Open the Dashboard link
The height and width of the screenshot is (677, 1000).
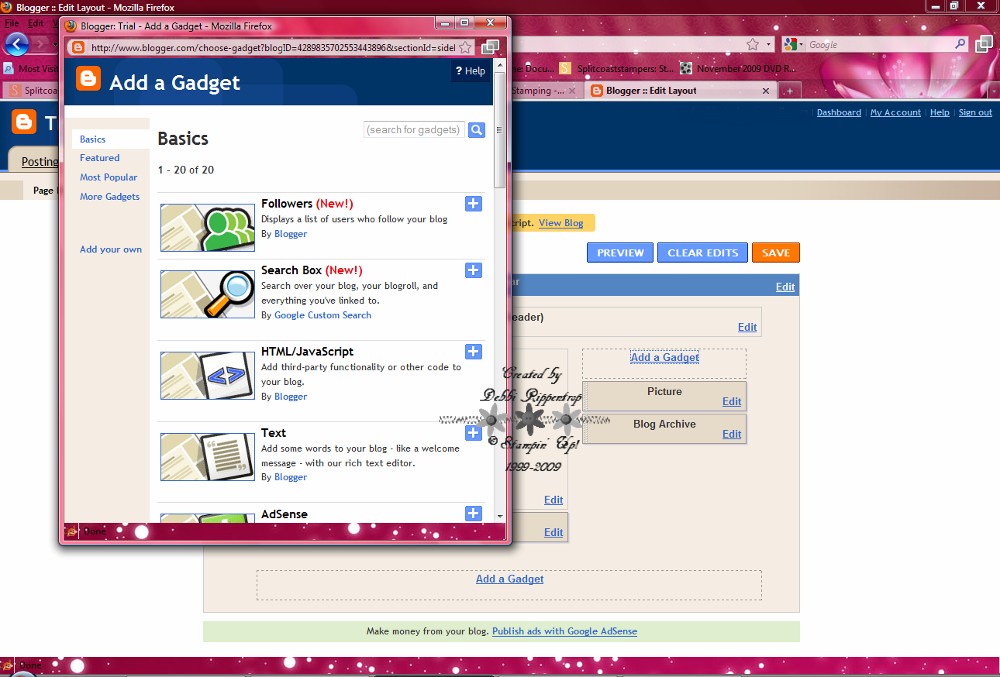tap(839, 112)
